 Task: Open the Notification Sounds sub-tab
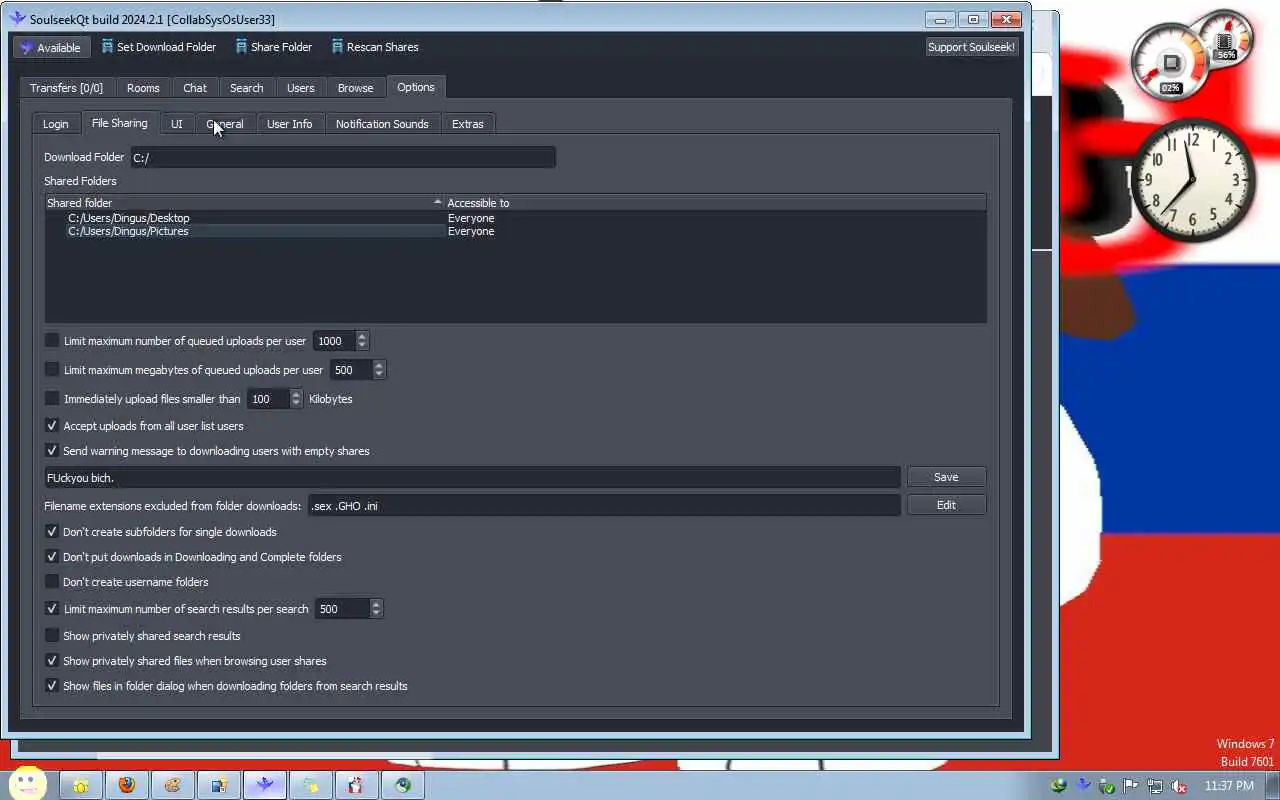(382, 124)
